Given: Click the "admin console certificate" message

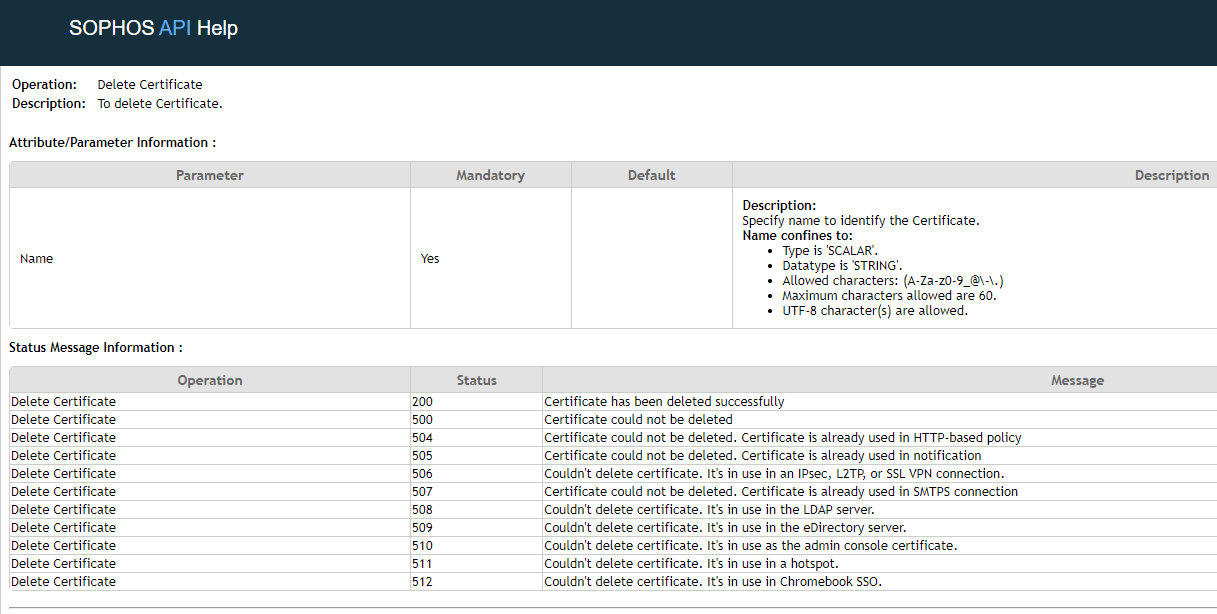Looking at the screenshot, I should pyautogui.click(x=751, y=546).
